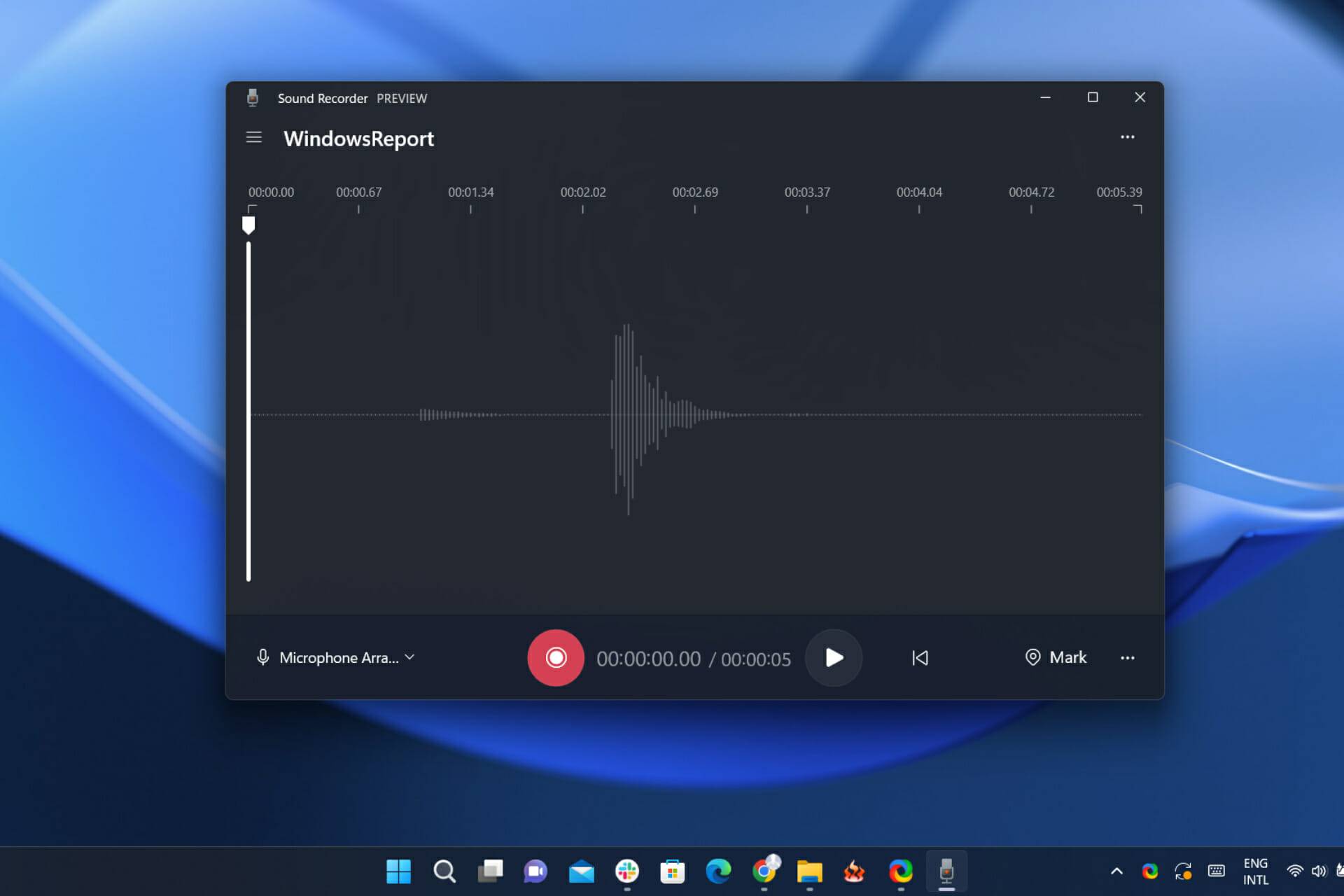Viewport: 1344px width, 896px height.
Task: Adjust volume via the speaker tray icon
Action: [1317, 870]
